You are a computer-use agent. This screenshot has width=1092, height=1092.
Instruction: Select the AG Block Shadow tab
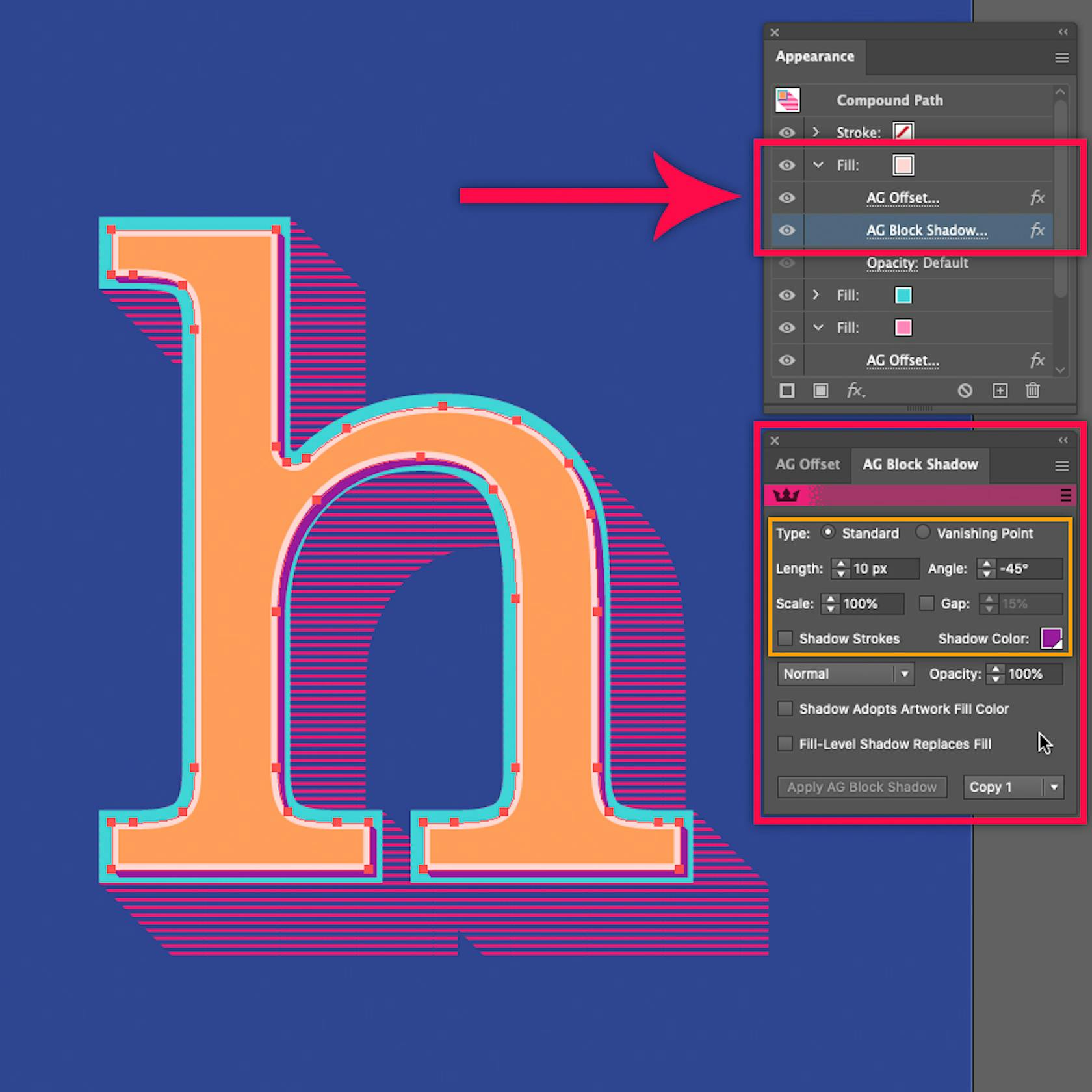point(920,464)
